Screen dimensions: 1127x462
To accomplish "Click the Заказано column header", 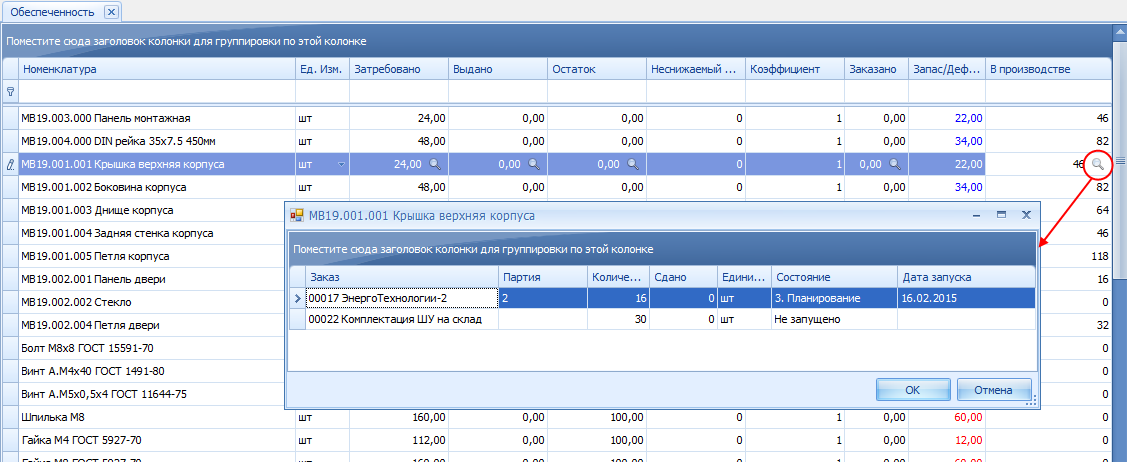I will coord(876,69).
